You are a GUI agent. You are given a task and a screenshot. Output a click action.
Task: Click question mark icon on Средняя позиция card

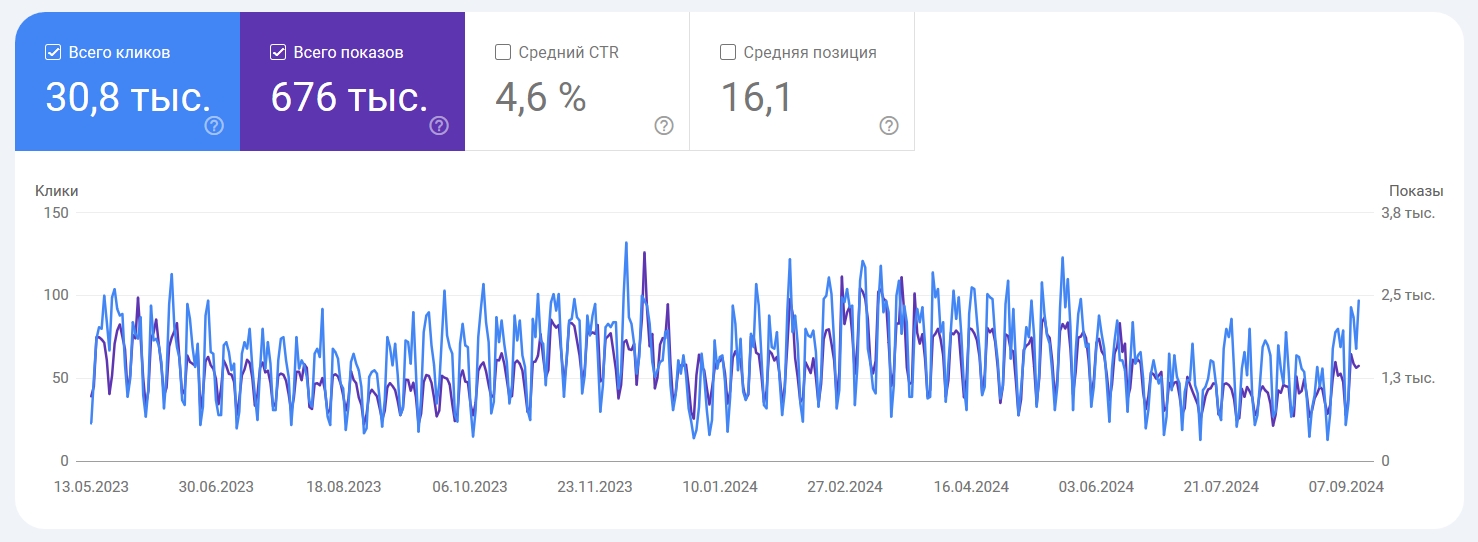click(x=889, y=126)
